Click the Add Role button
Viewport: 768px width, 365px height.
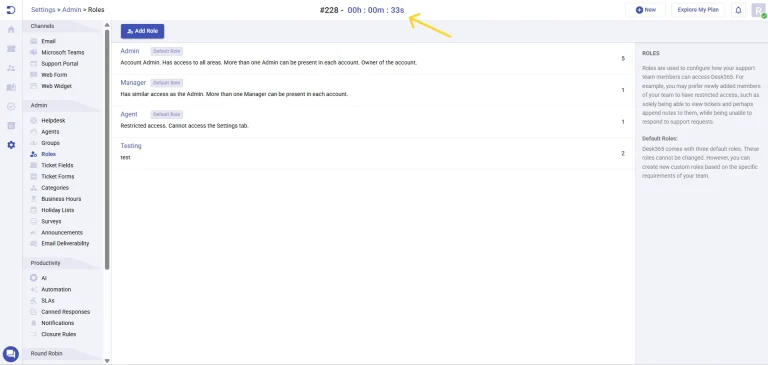coord(143,31)
